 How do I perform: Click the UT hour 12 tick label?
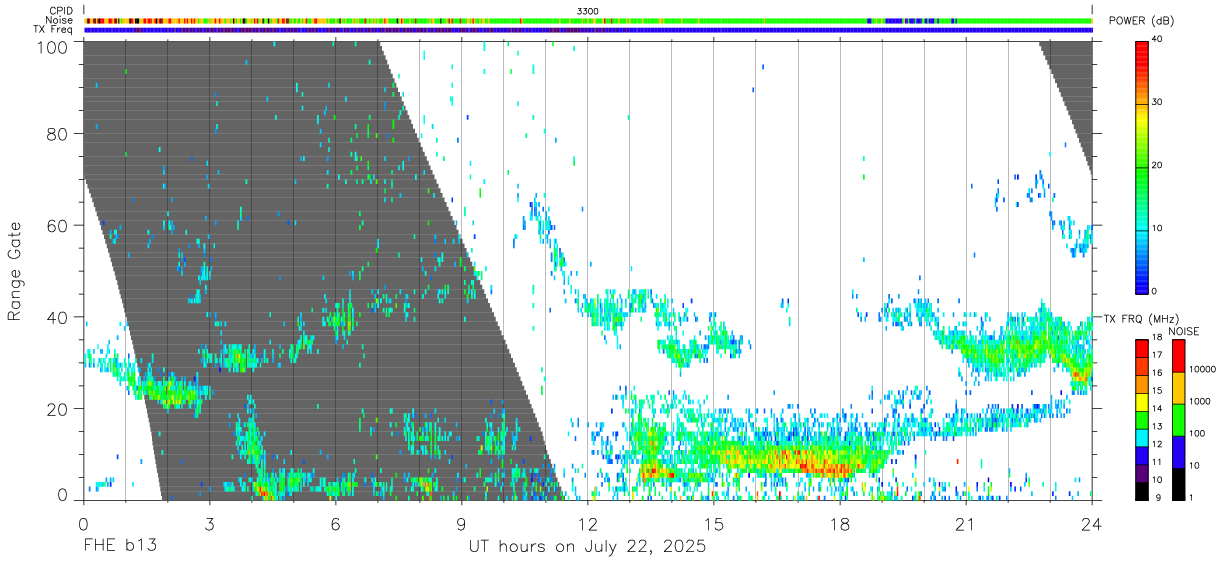(x=587, y=523)
